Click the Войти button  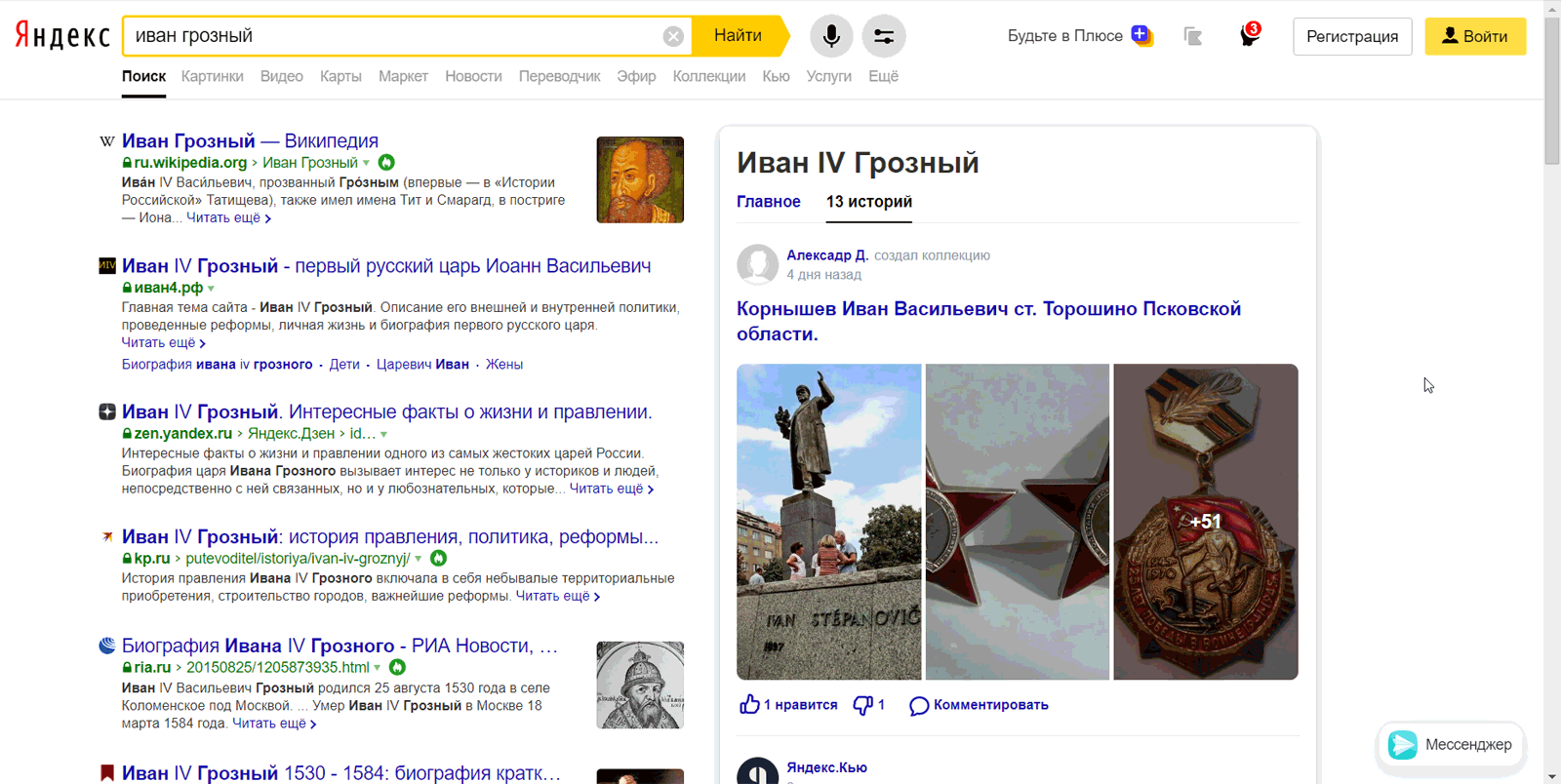[x=1475, y=36]
